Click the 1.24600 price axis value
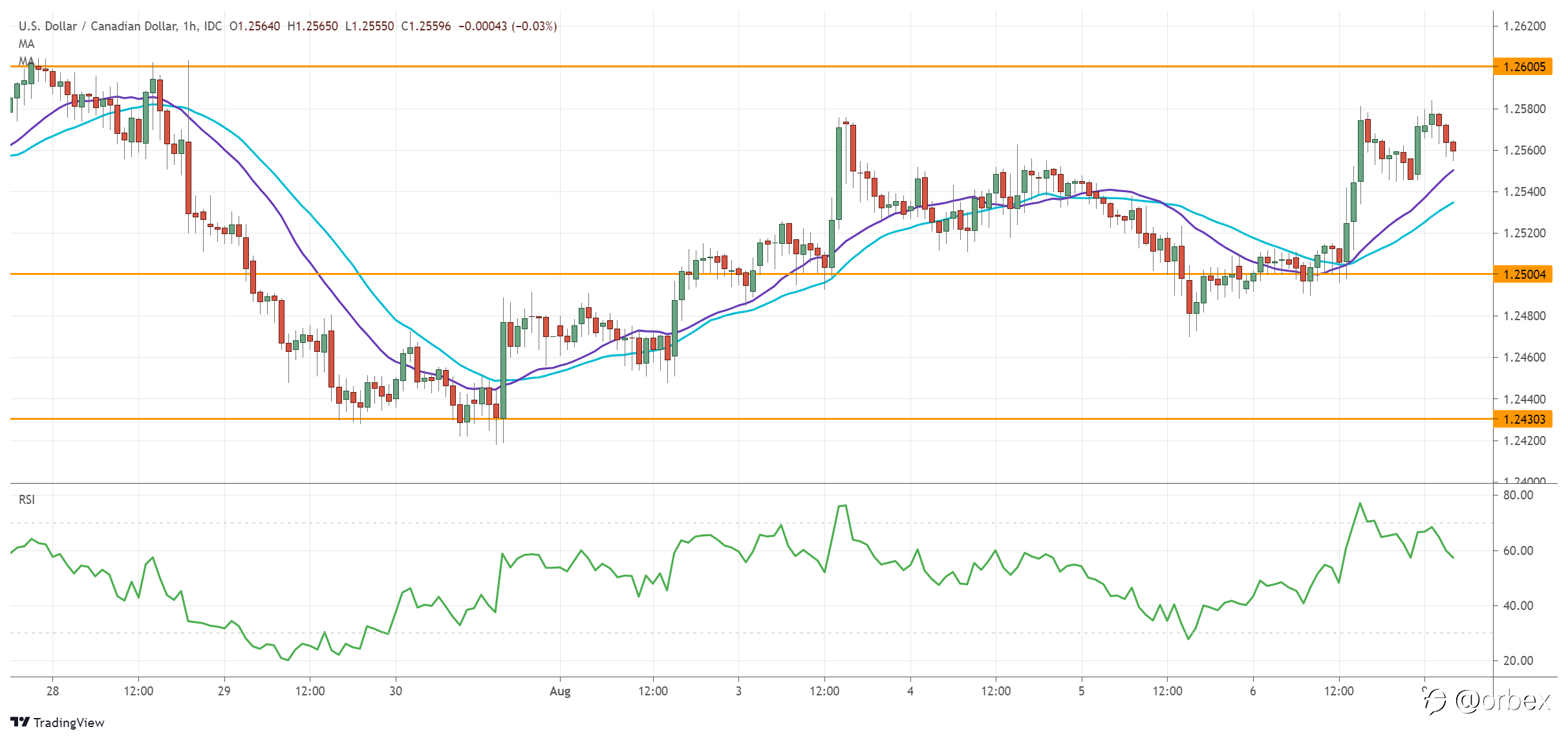This screenshot has width=1568, height=740. click(x=1525, y=357)
